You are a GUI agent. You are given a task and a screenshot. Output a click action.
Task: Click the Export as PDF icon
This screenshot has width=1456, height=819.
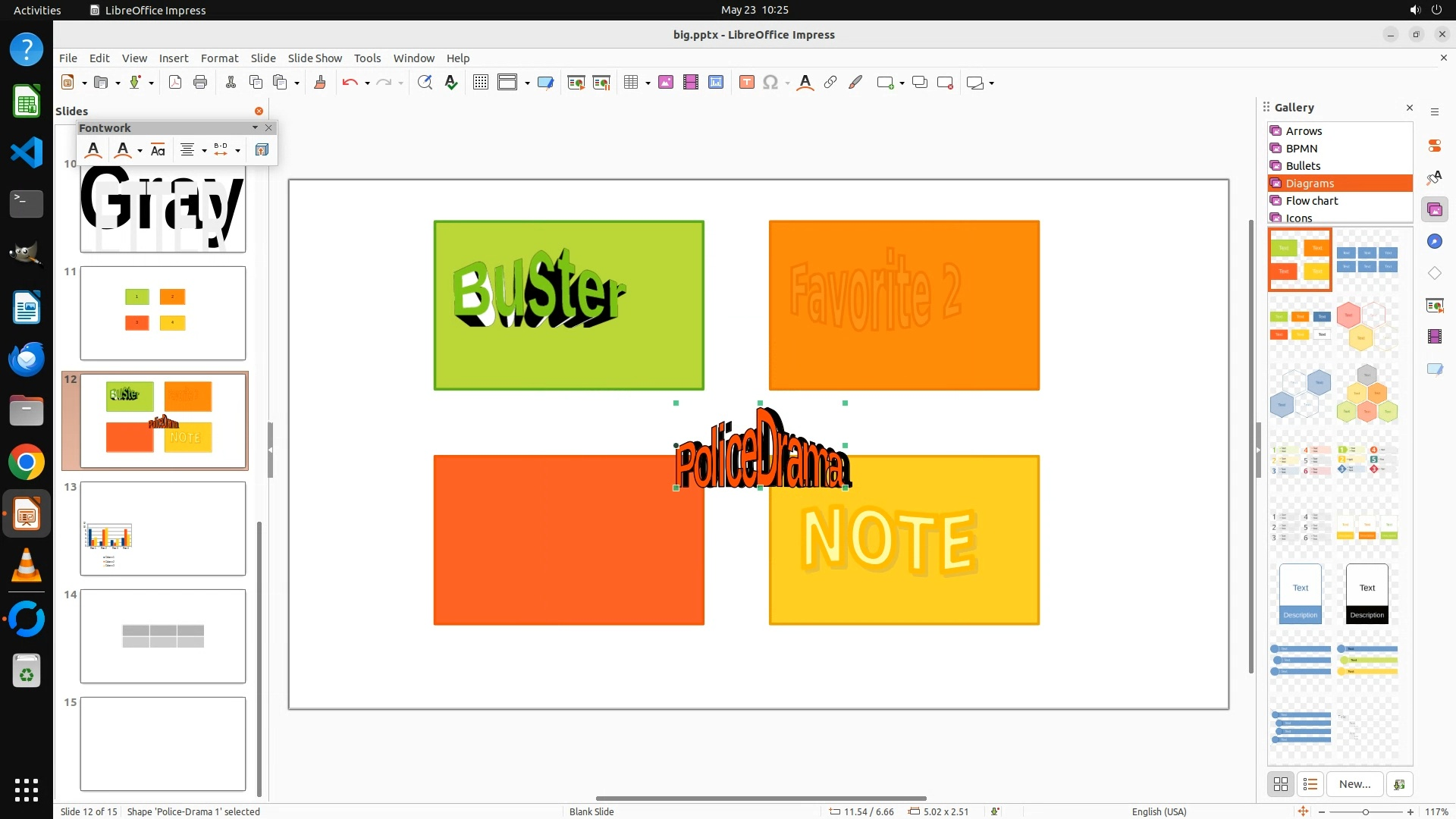tap(175, 83)
